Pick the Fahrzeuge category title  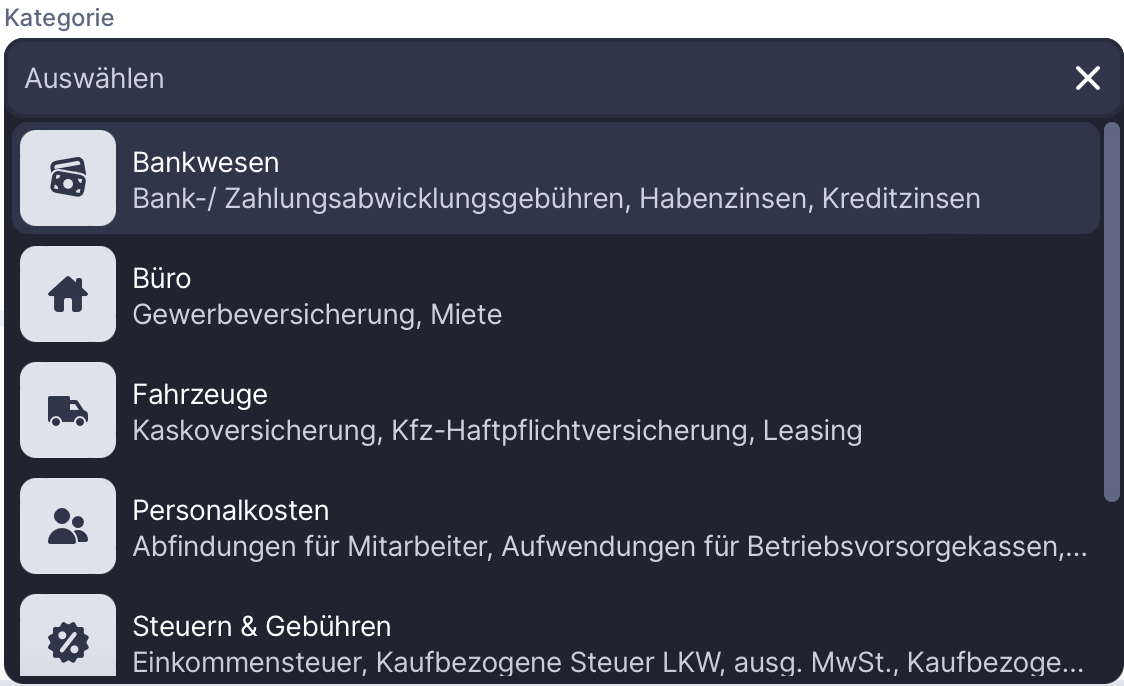(200, 394)
